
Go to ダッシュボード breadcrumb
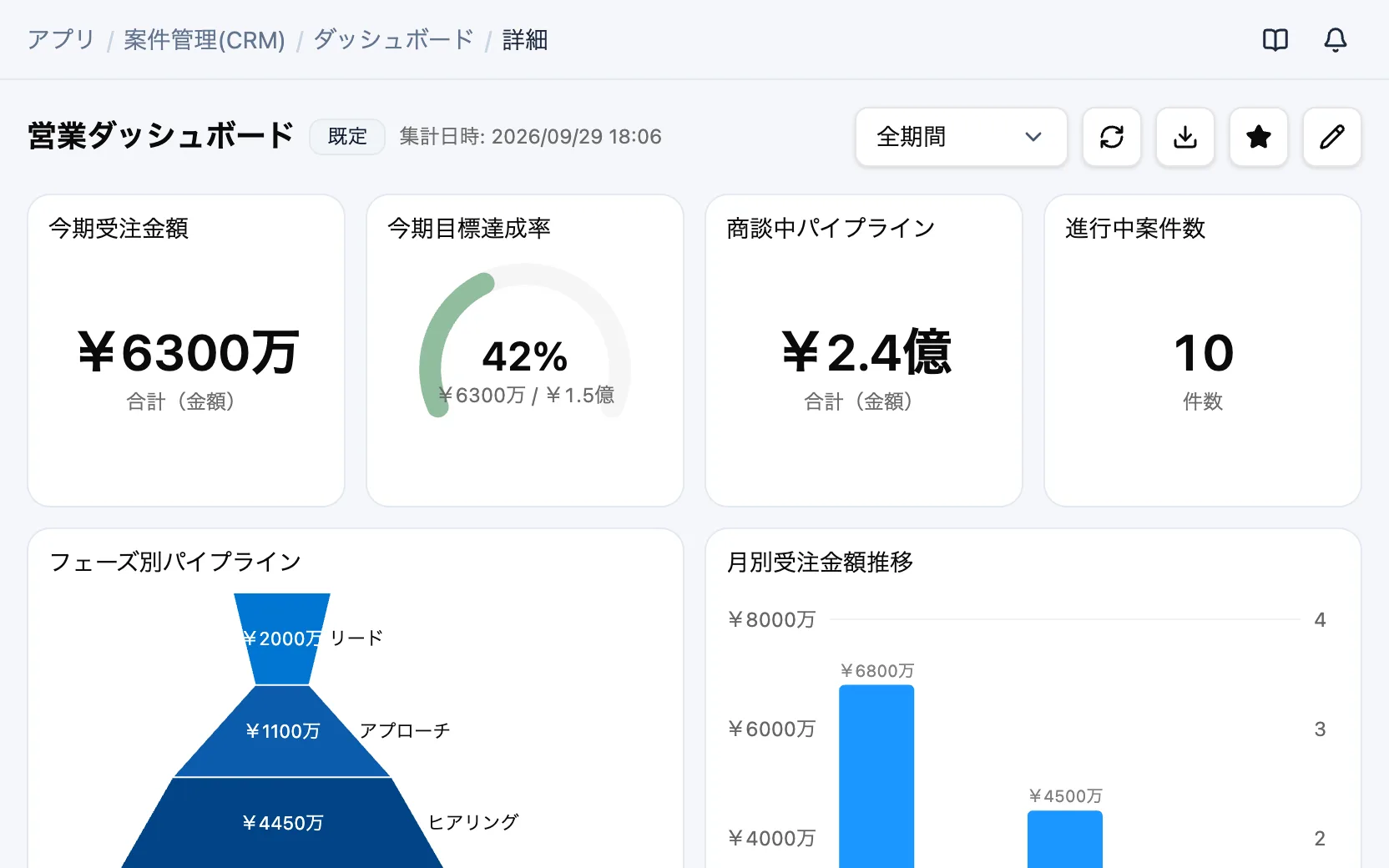pos(393,39)
